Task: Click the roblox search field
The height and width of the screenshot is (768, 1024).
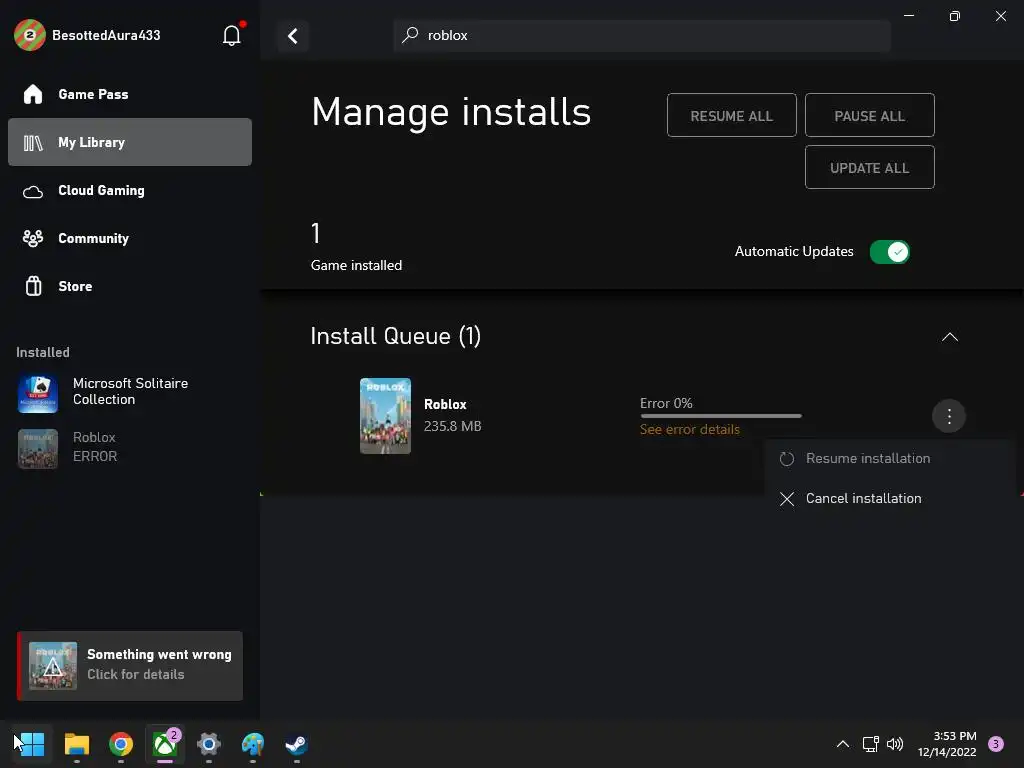Action: pyautogui.click(x=642, y=35)
